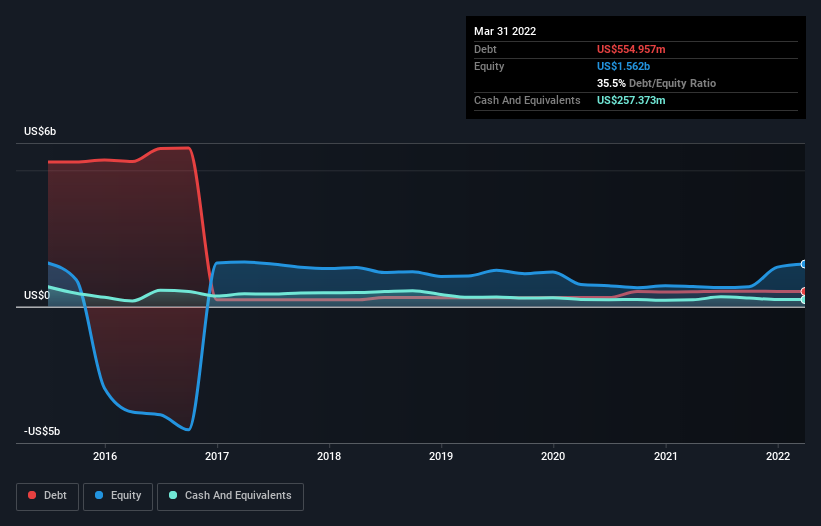Toggle the Debt series legend button

pyautogui.click(x=47, y=496)
